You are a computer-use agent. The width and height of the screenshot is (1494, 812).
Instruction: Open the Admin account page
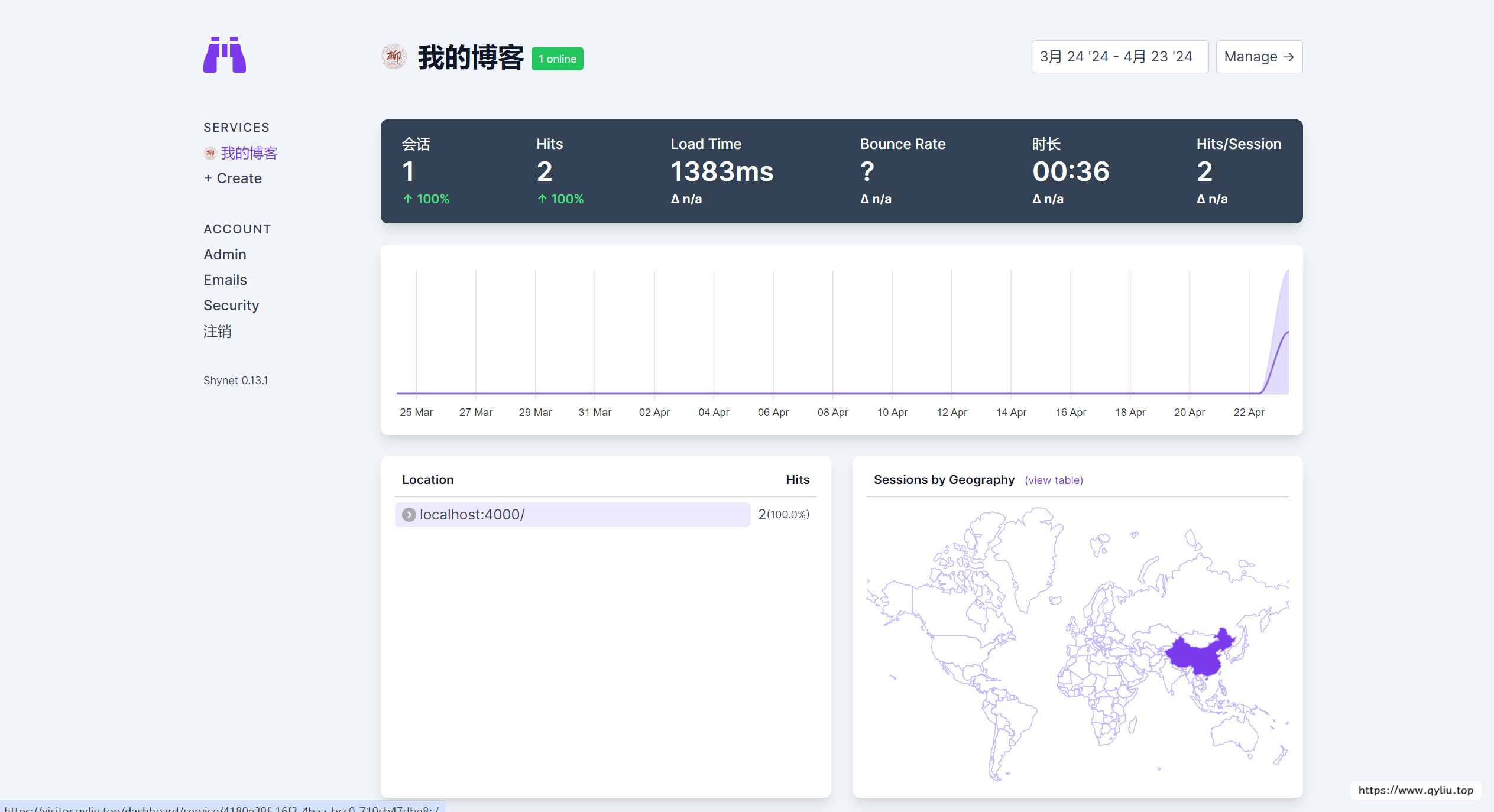pos(225,255)
